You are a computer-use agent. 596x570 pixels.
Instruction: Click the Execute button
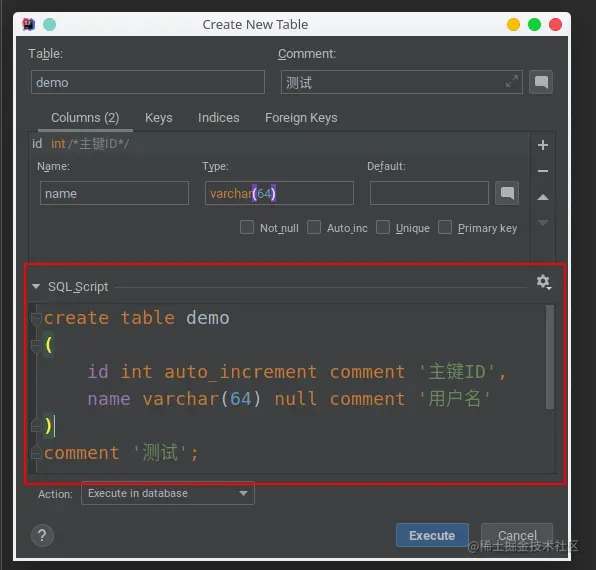pyautogui.click(x=432, y=535)
